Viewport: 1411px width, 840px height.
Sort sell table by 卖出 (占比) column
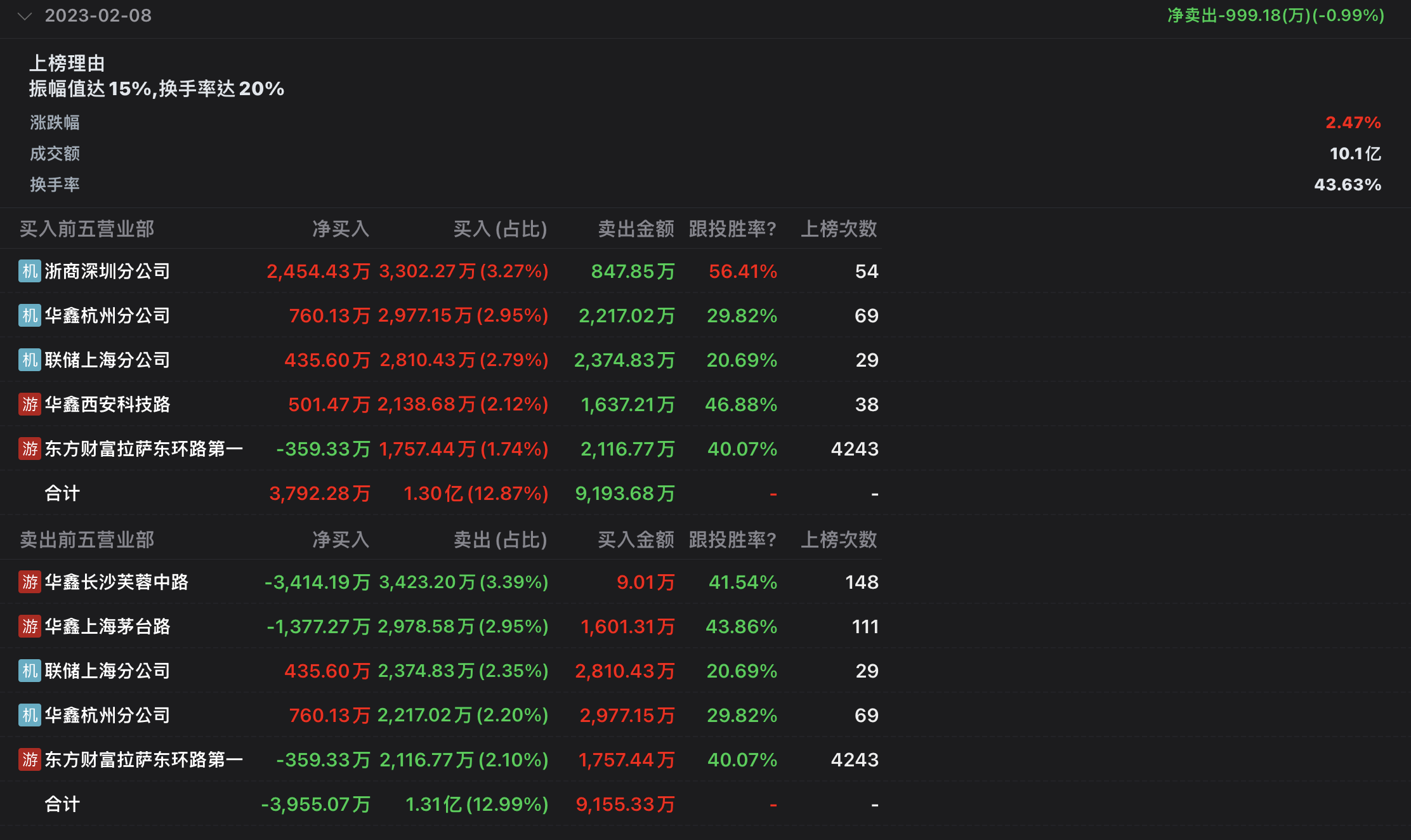point(500,539)
